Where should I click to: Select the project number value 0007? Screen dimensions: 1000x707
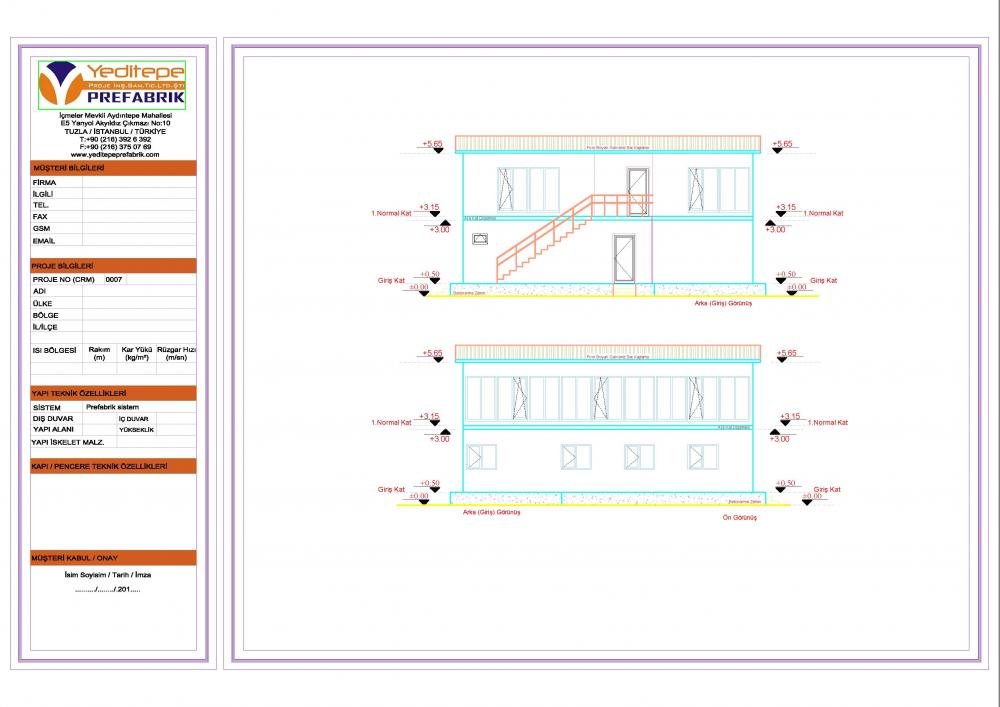point(114,279)
